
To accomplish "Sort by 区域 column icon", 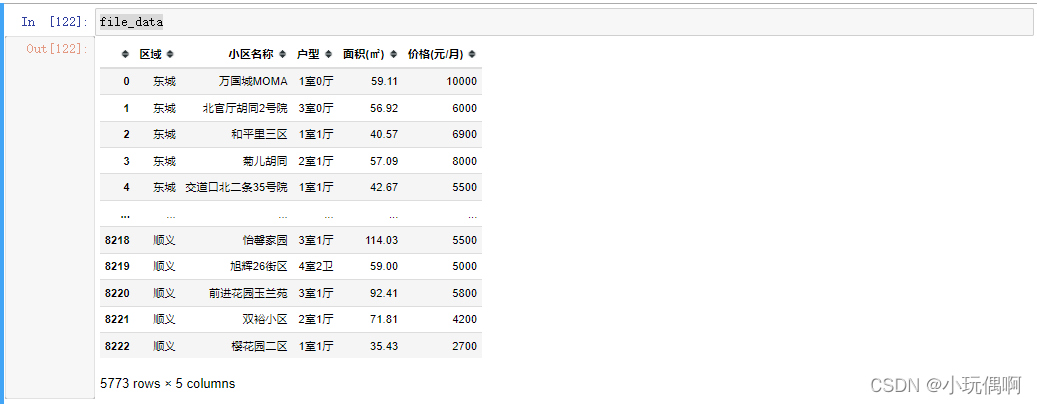I will click(170, 54).
